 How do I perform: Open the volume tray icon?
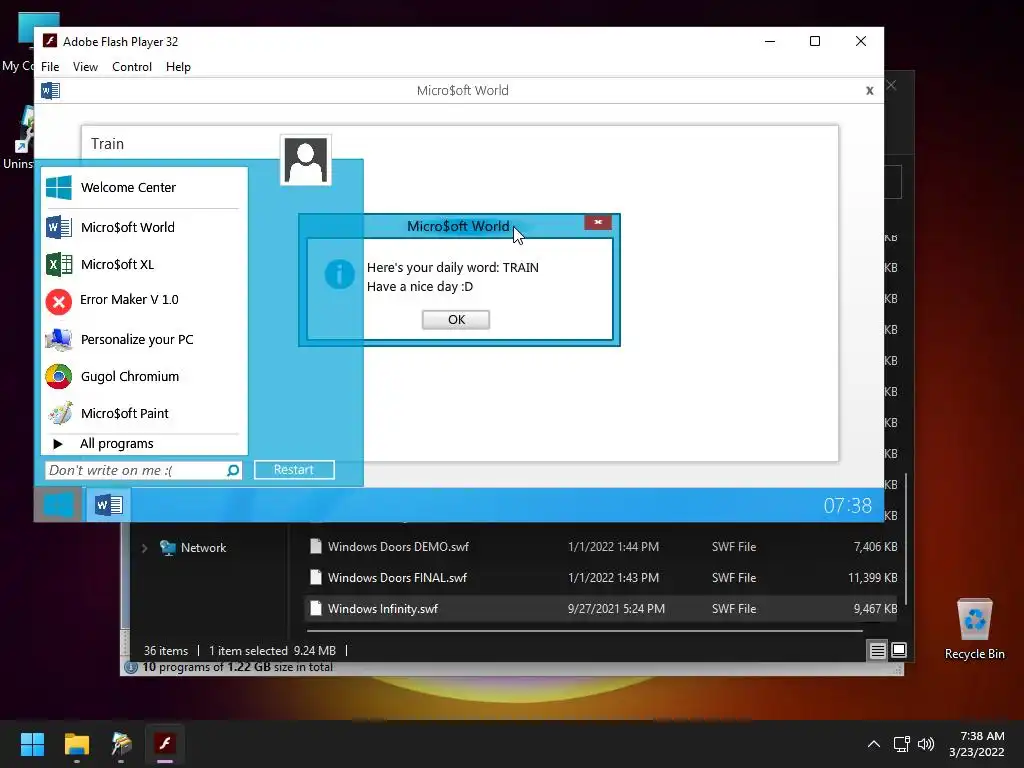tap(925, 744)
